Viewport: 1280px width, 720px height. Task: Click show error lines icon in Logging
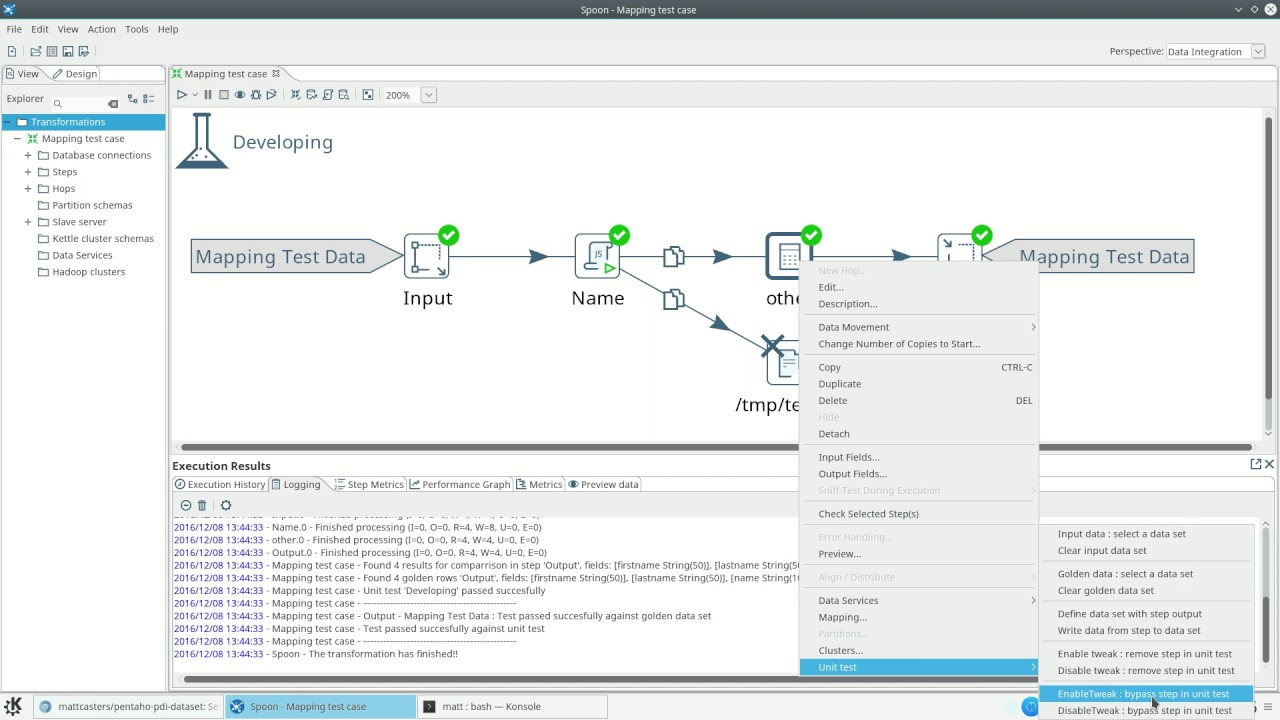click(x=185, y=506)
